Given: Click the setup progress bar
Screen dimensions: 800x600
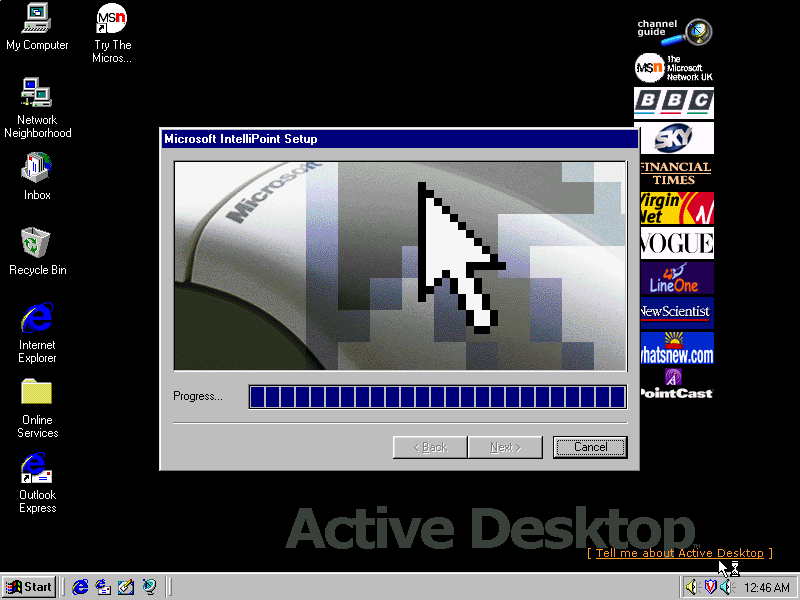Looking at the screenshot, I should tap(437, 397).
